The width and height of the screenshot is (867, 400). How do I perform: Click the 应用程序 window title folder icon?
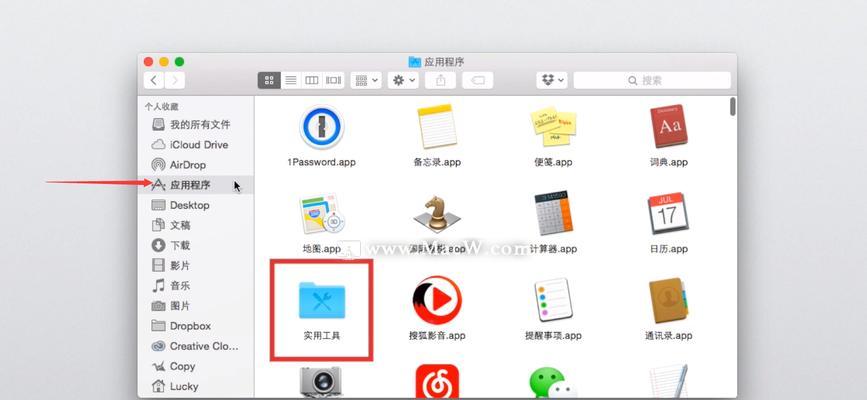[415, 61]
